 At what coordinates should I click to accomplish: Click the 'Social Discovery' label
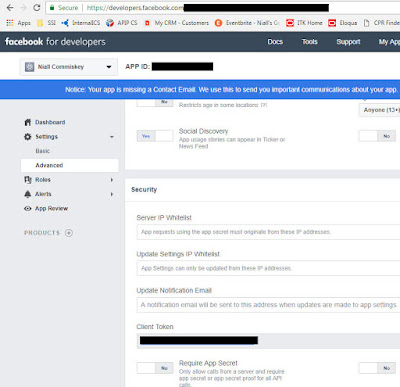(x=203, y=131)
